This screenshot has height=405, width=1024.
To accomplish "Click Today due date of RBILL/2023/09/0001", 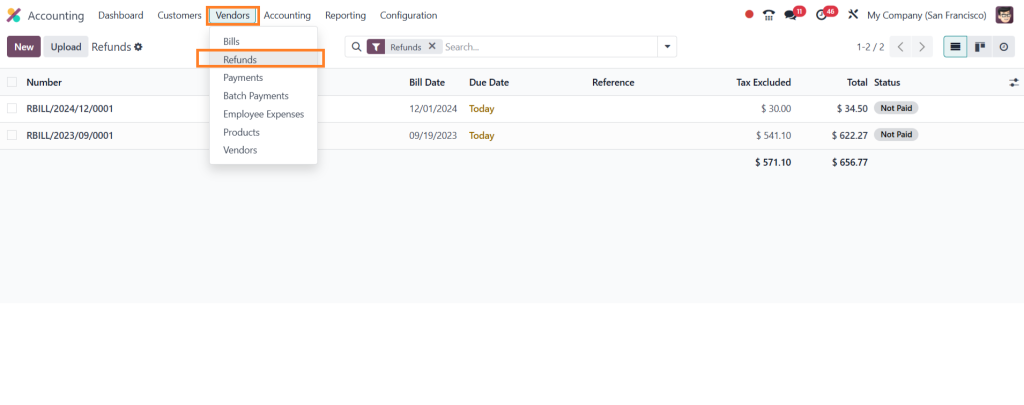I will click(481, 136).
